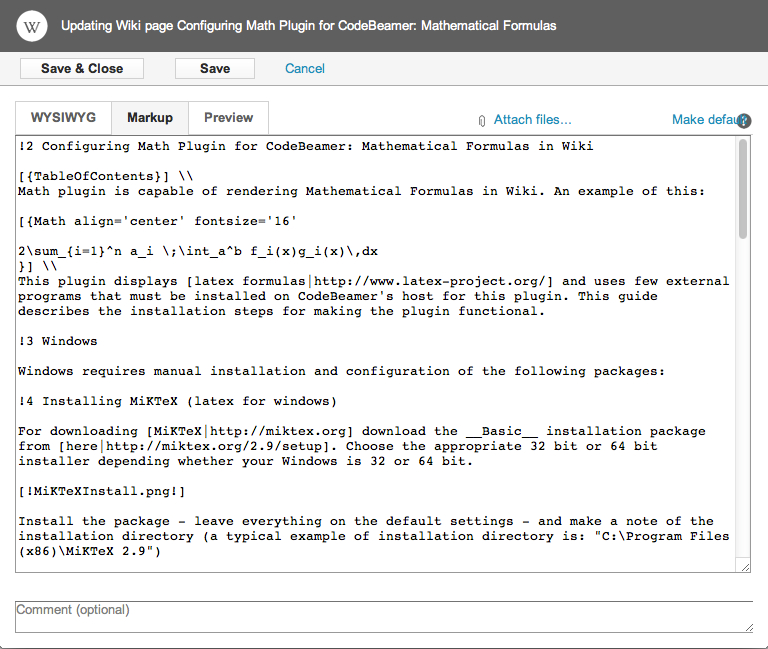768x649 pixels.
Task: Click the Attach files... link
Action: point(532,120)
